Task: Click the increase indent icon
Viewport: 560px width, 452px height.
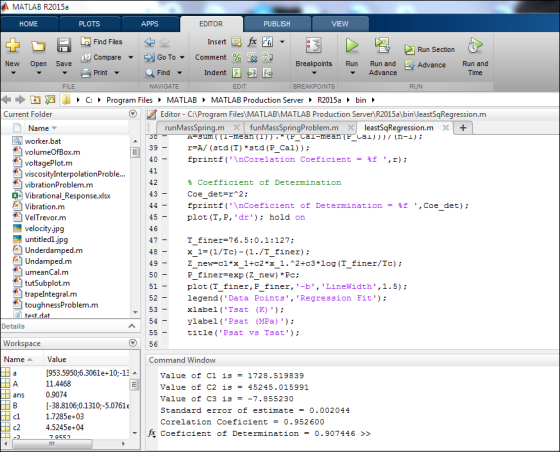Action: [x=252, y=73]
